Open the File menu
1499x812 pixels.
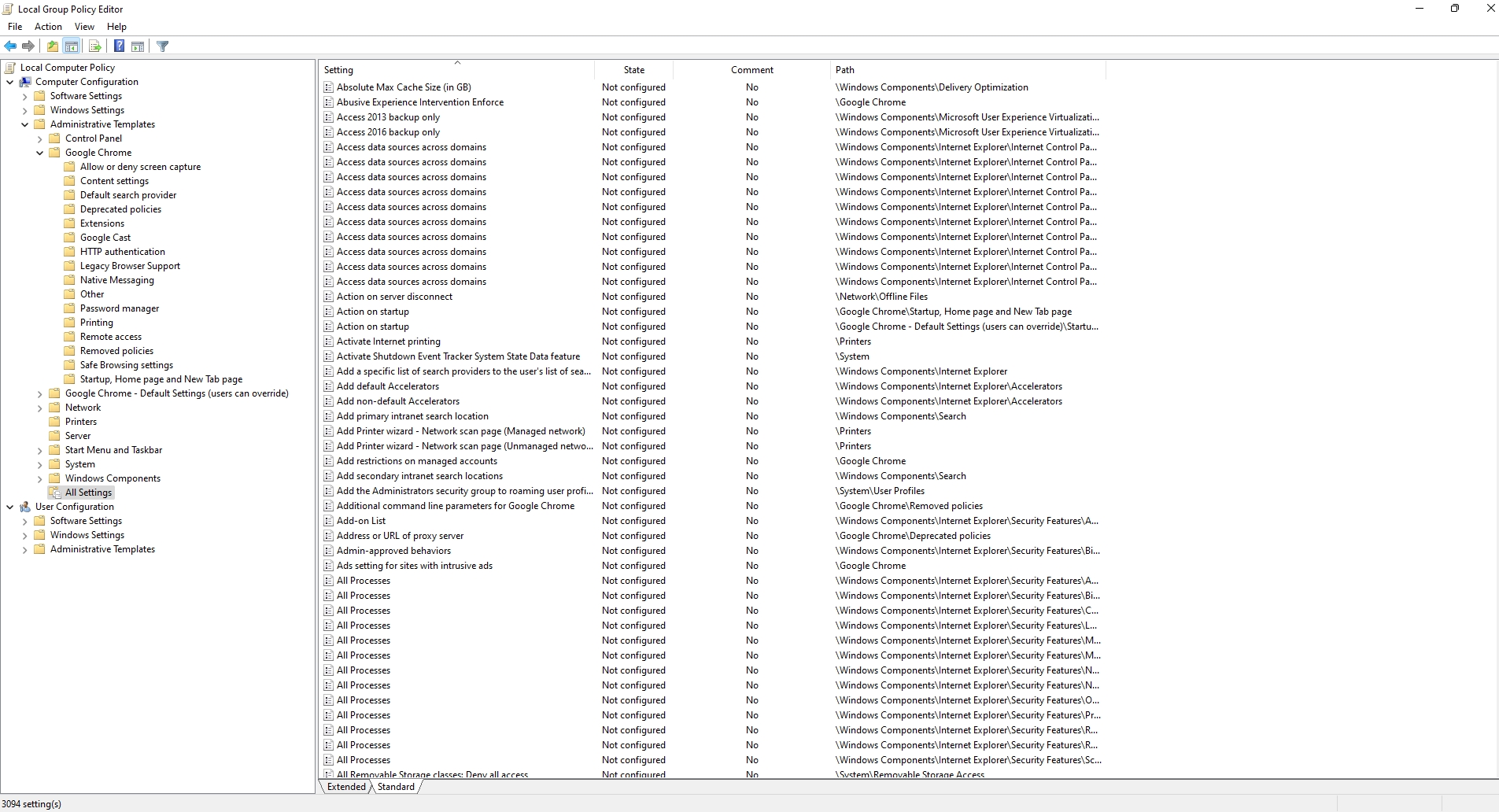(x=15, y=27)
